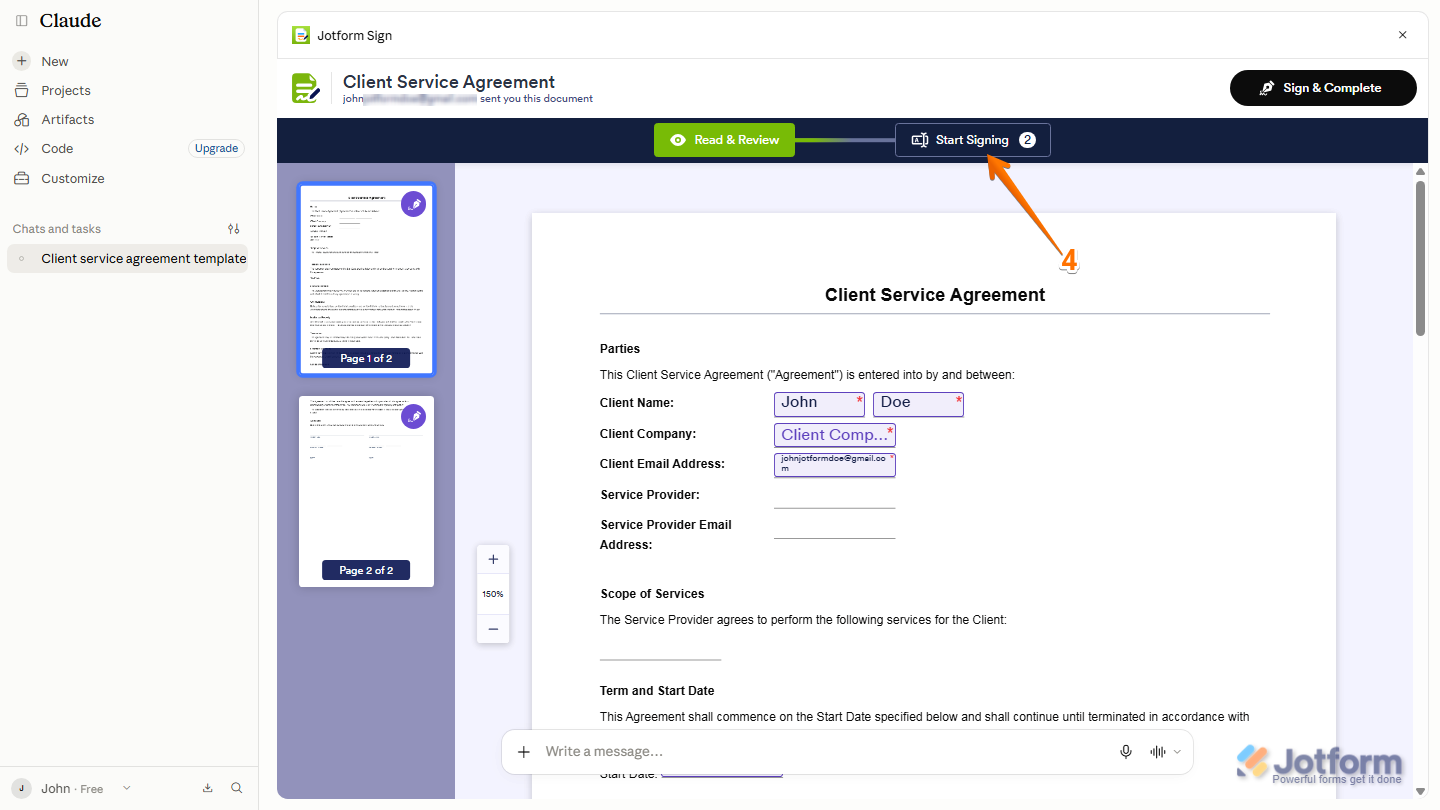The width and height of the screenshot is (1440, 810).
Task: Click the 150% zoom level value
Action: [493, 594]
